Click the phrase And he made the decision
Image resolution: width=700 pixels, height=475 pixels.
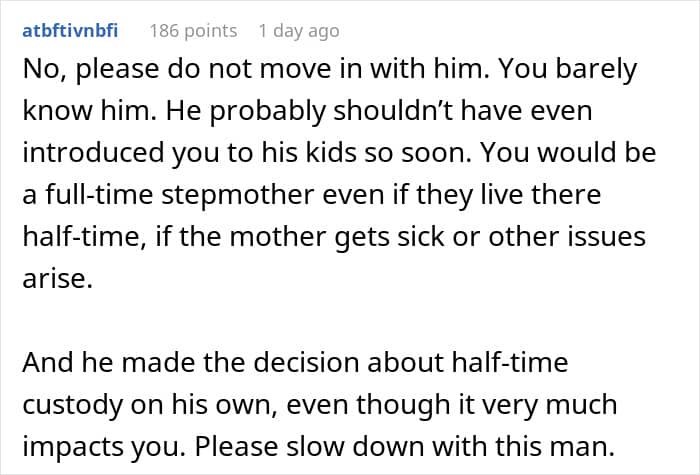click(x=191, y=362)
